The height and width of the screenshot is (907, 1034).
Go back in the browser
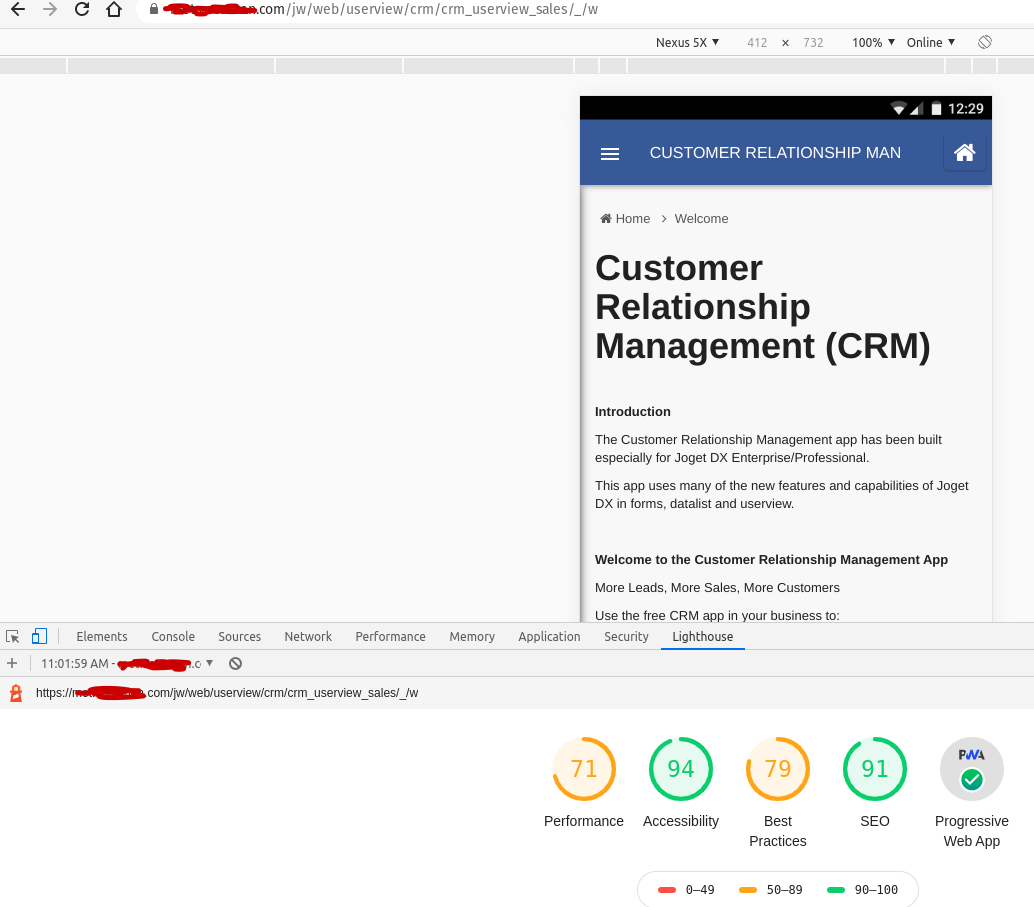(18, 9)
